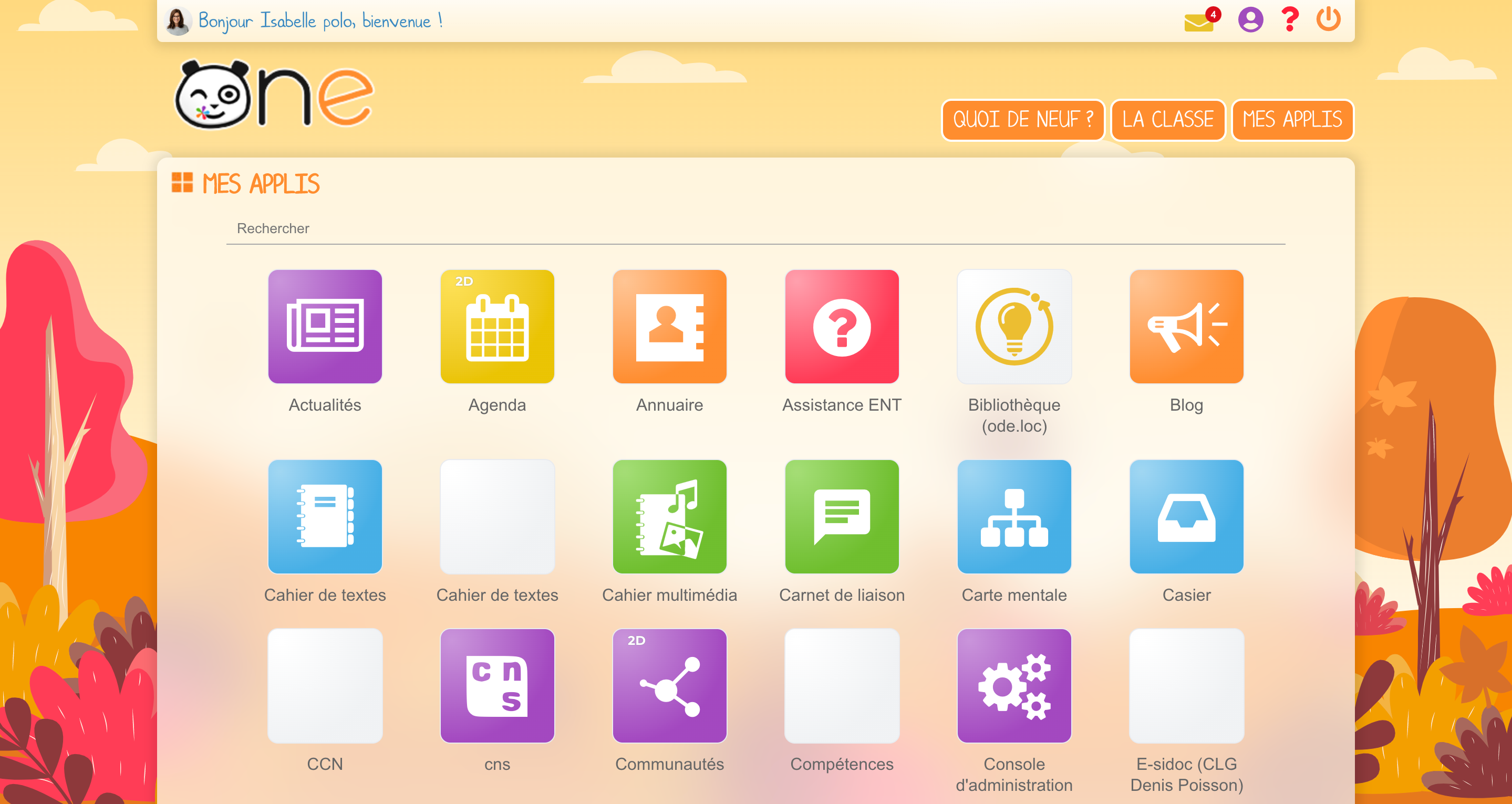1512x804 pixels.
Task: Open the Compétences app tile
Action: (842, 685)
